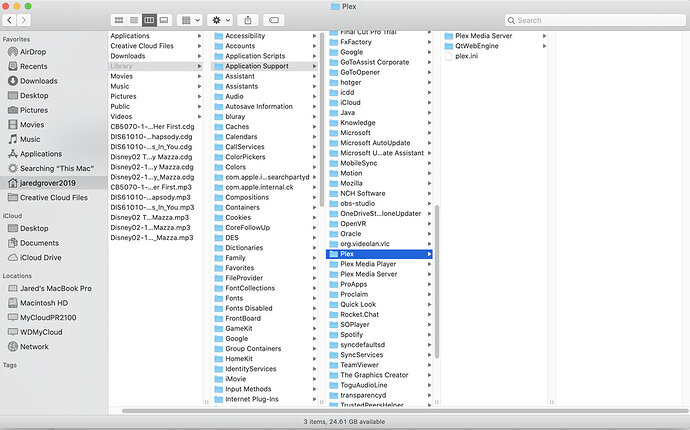Expand the Videos folder arrow

pos(199,117)
